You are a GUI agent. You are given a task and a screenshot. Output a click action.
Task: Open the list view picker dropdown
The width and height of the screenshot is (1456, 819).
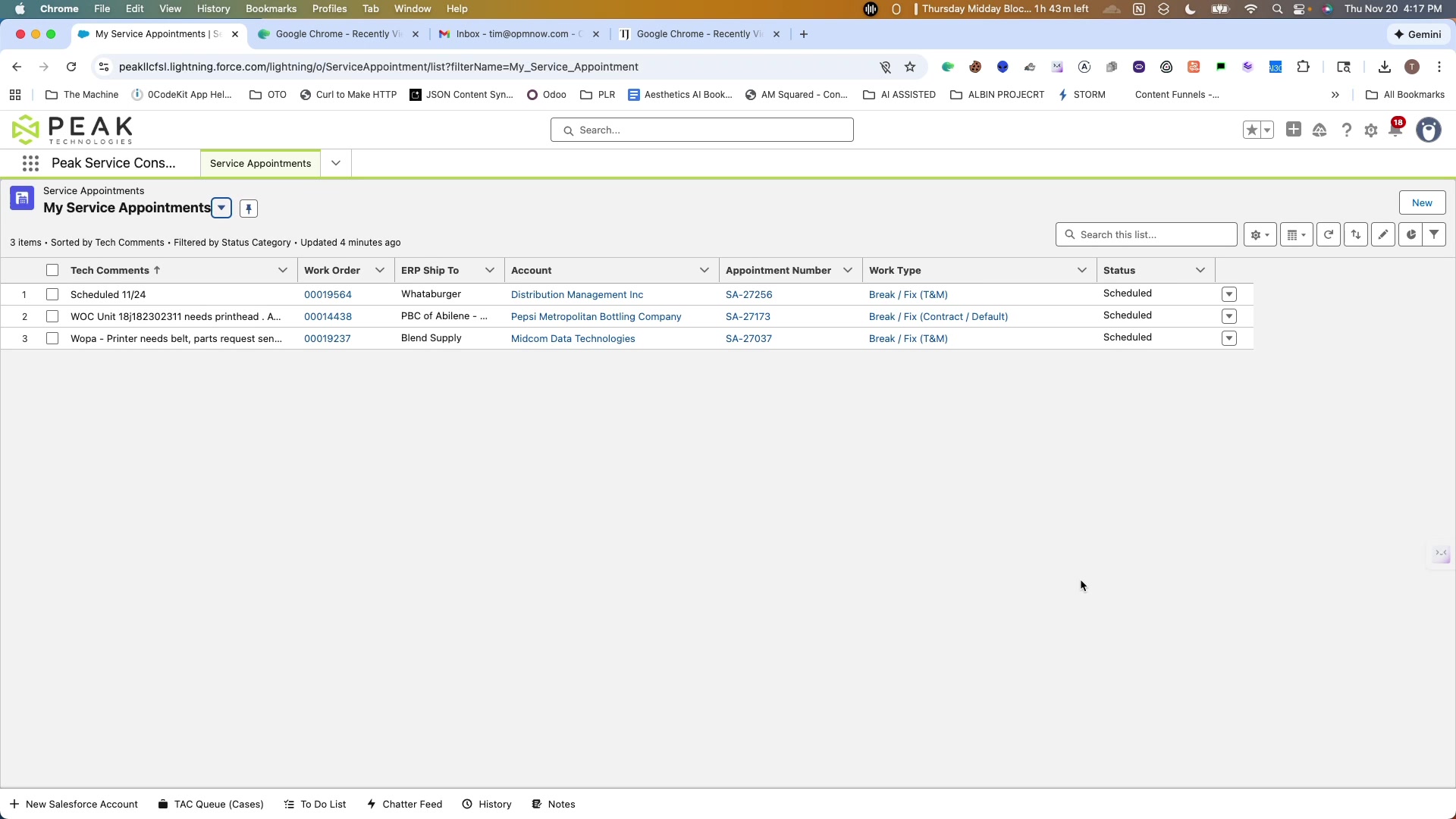(x=221, y=208)
